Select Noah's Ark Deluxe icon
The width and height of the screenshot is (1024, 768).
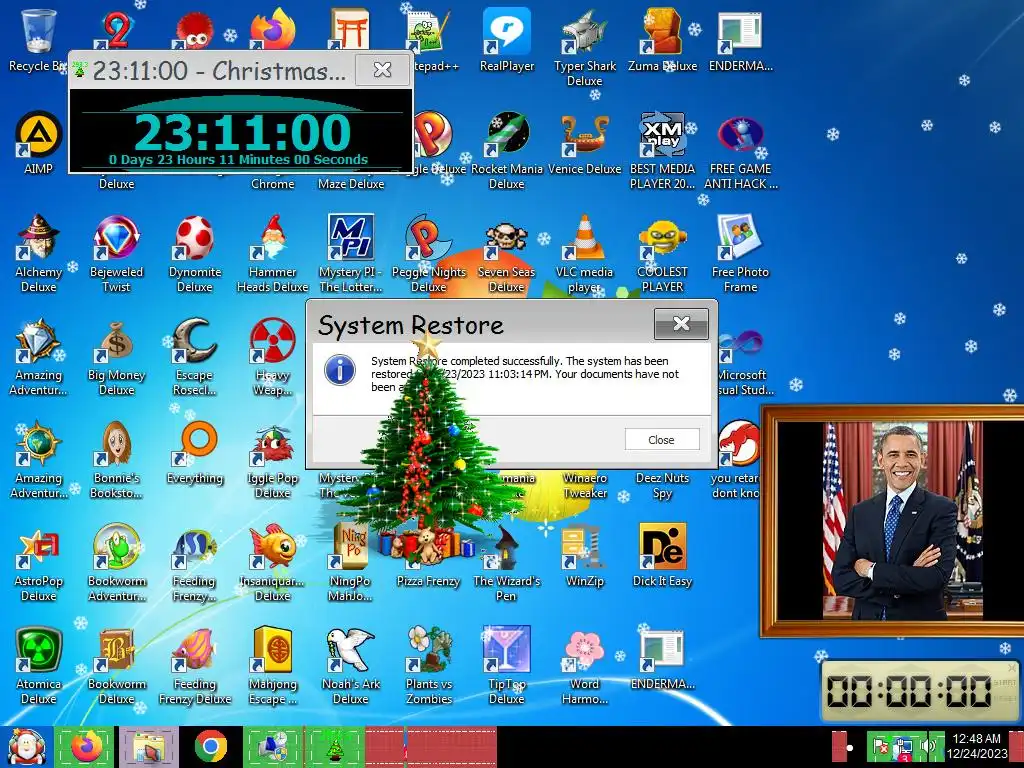[x=351, y=666]
